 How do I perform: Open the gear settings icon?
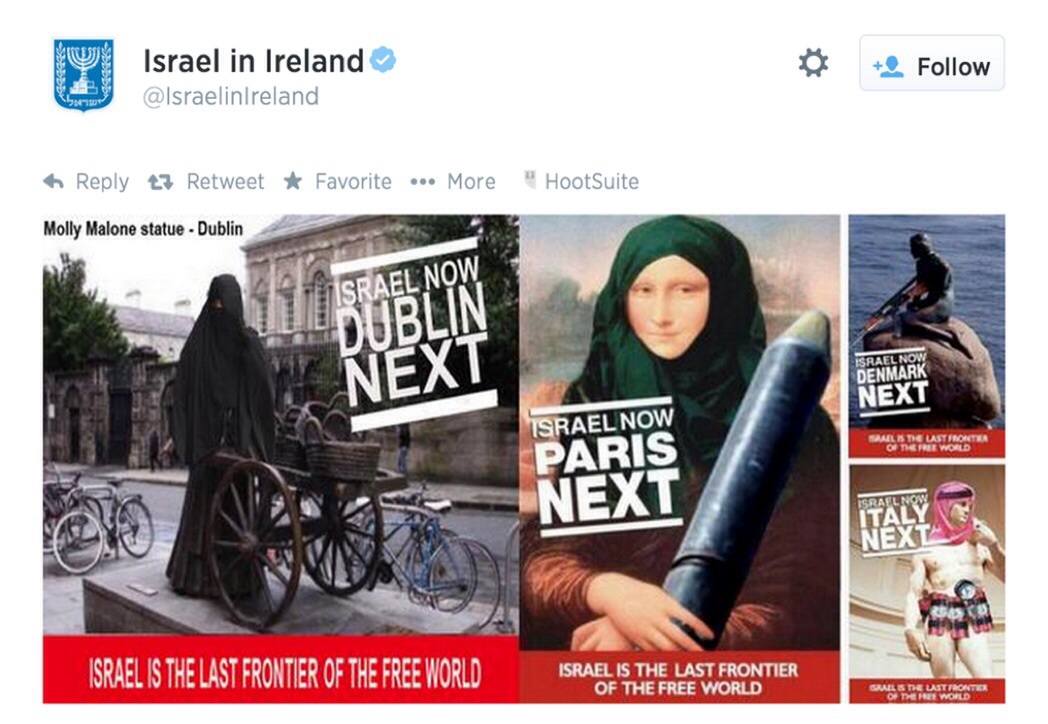(x=813, y=63)
